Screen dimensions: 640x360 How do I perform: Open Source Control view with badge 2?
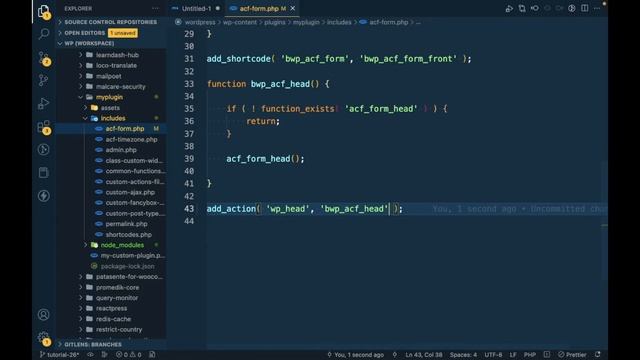(x=44, y=58)
